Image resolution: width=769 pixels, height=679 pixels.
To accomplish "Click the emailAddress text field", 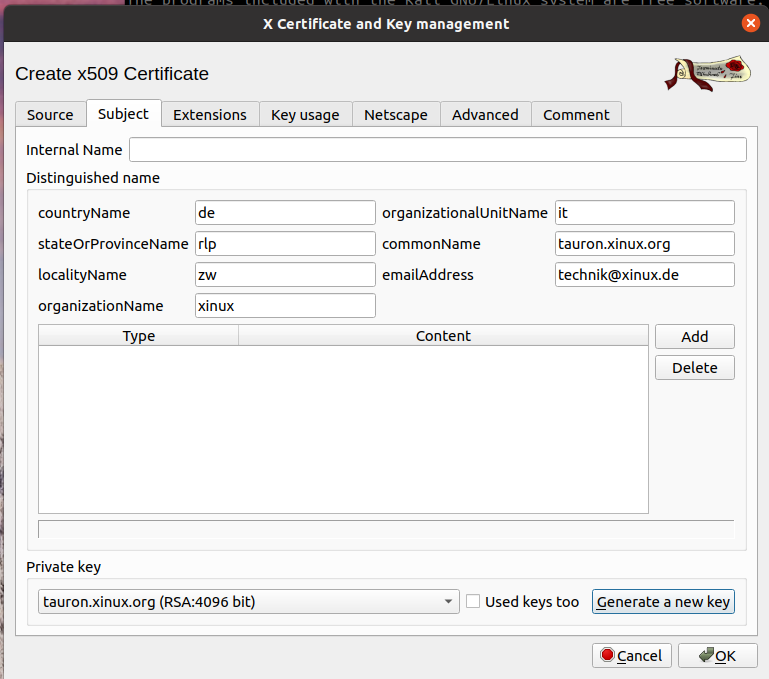I will pyautogui.click(x=644, y=275).
